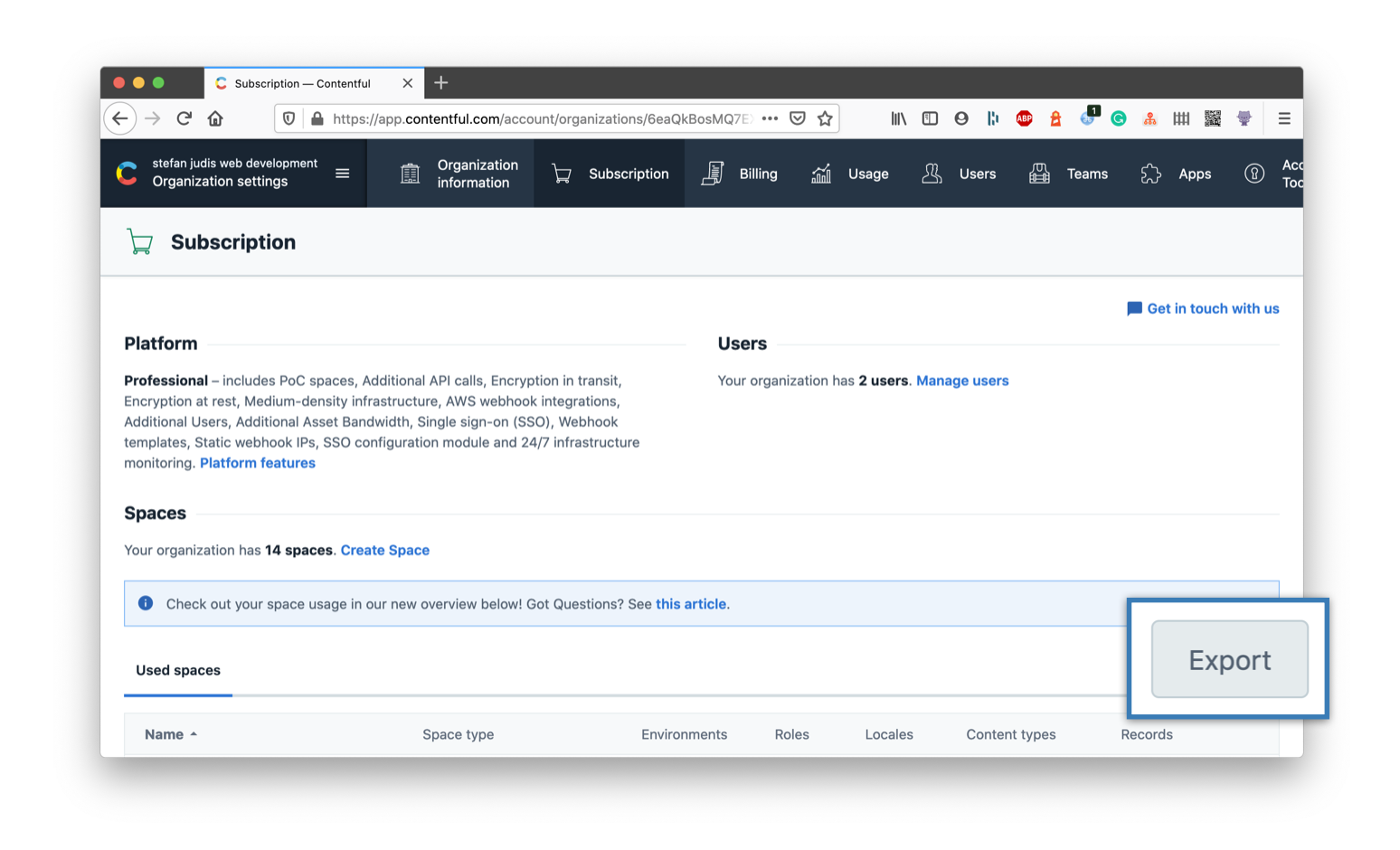This screenshot has height=850, width=1400.
Task: Click the Contentful logo
Action: point(128,173)
